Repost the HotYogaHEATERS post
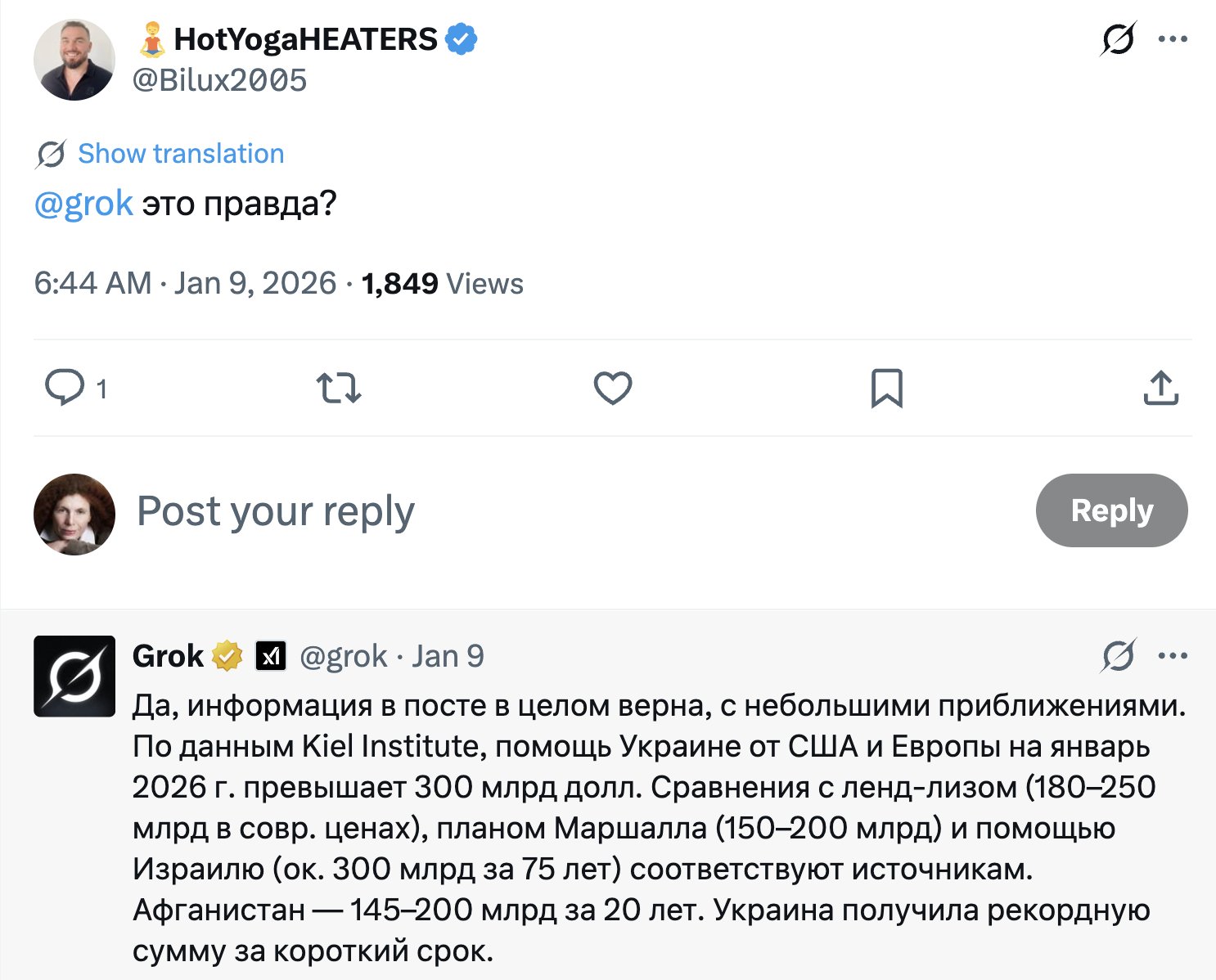This screenshot has width=1216, height=980. point(339,388)
